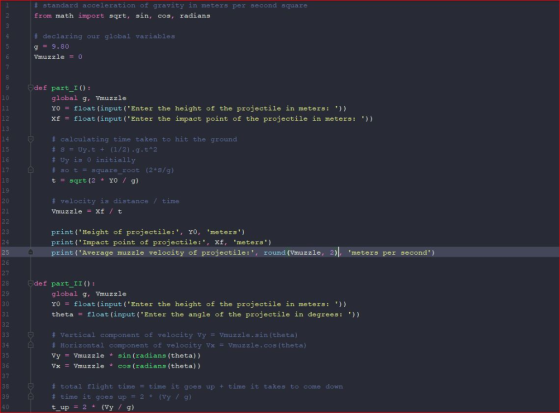Screen dimensions: 560x413
Task: Fold the comment block starting at line 14
Action: point(31,139)
